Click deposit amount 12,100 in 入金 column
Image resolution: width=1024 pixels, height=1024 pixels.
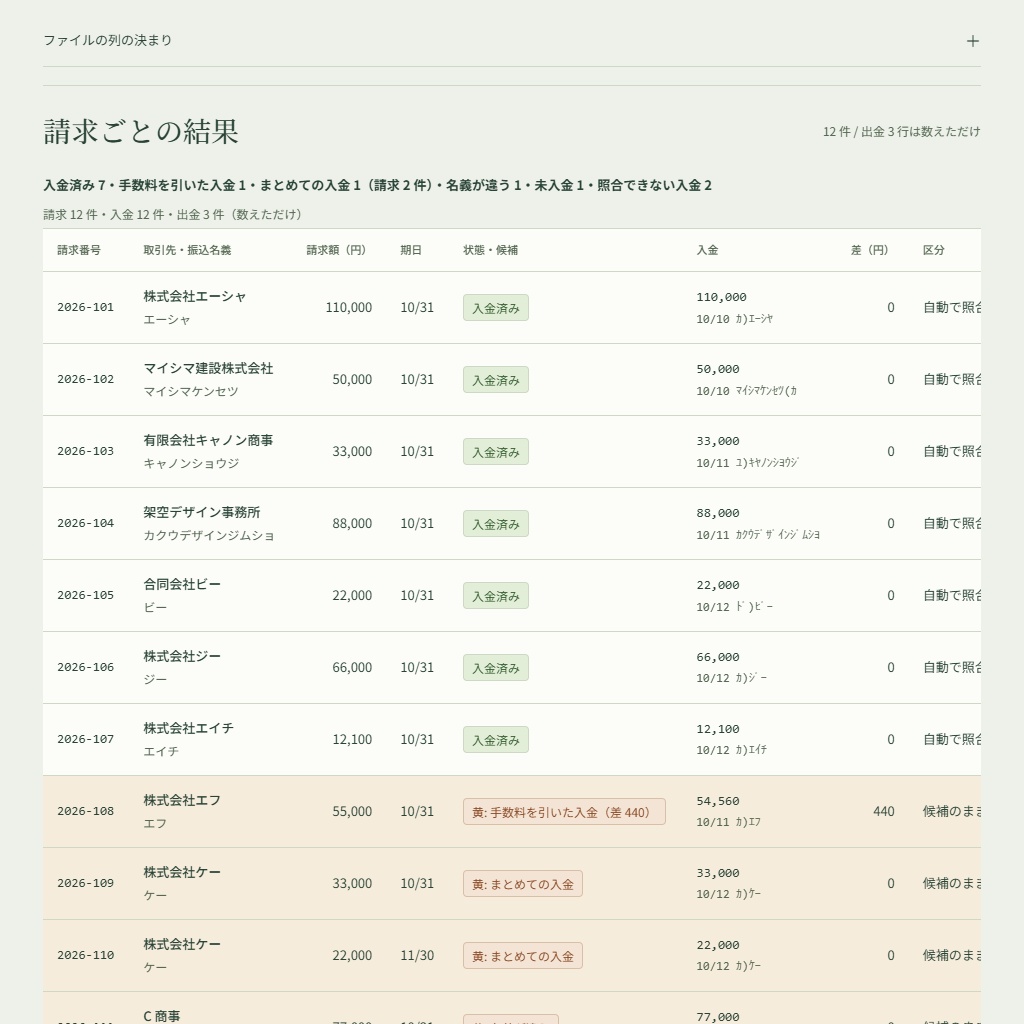[718, 729]
